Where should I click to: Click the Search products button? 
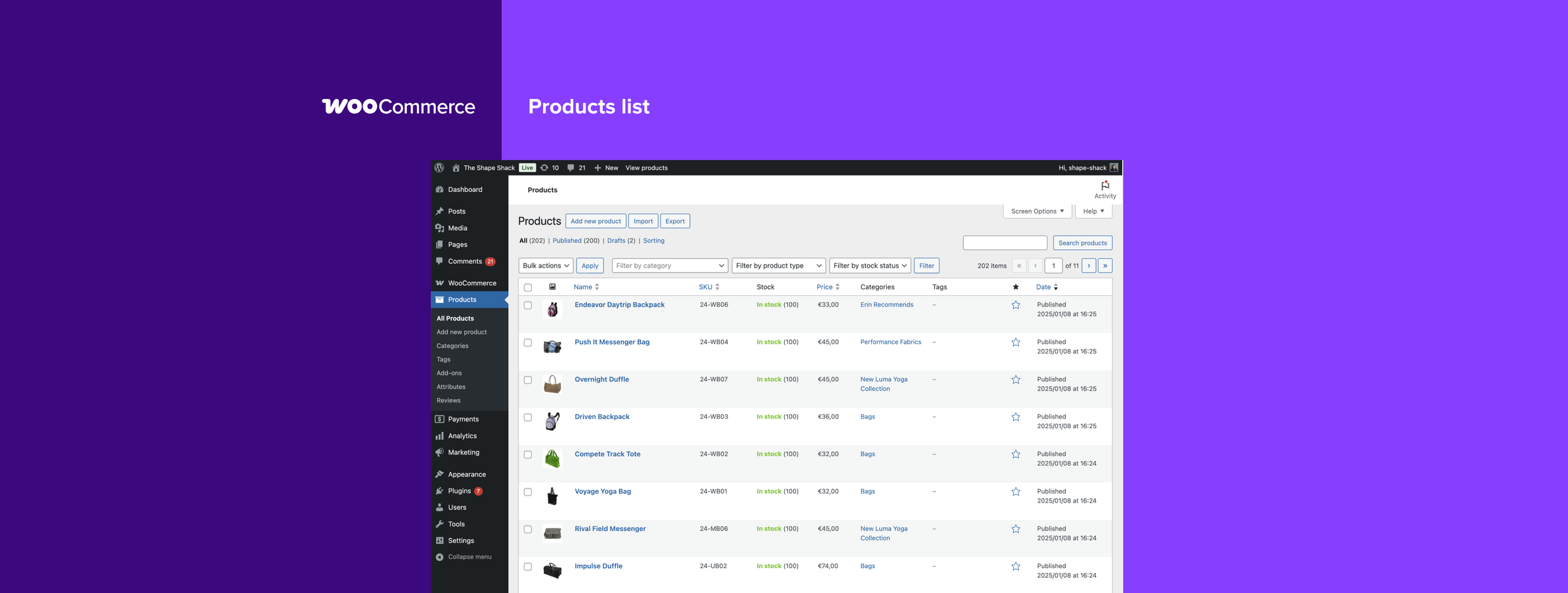(1083, 243)
